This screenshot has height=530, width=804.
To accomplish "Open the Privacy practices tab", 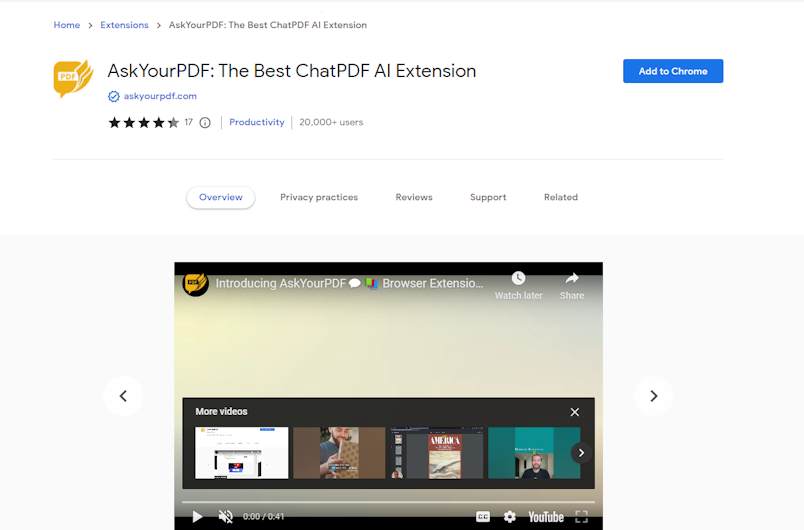I will click(x=319, y=197).
